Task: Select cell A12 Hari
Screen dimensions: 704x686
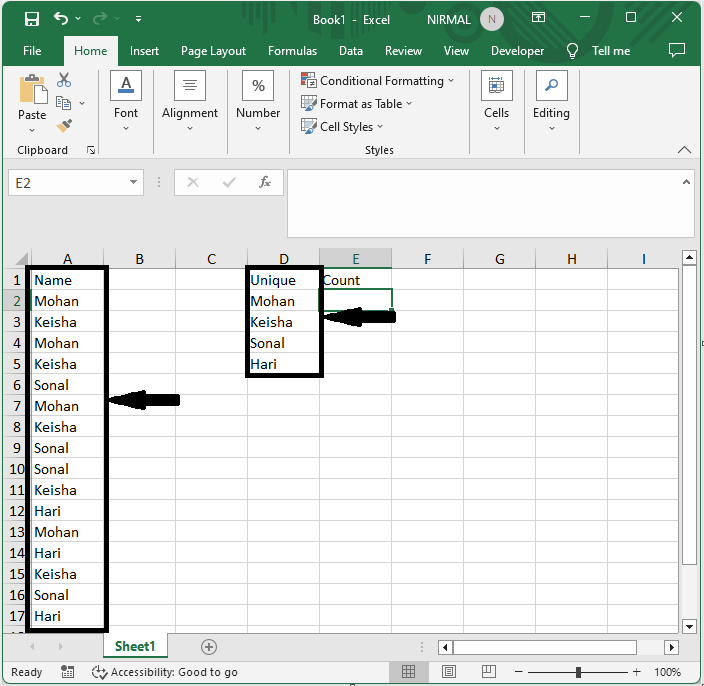Action: 67,511
